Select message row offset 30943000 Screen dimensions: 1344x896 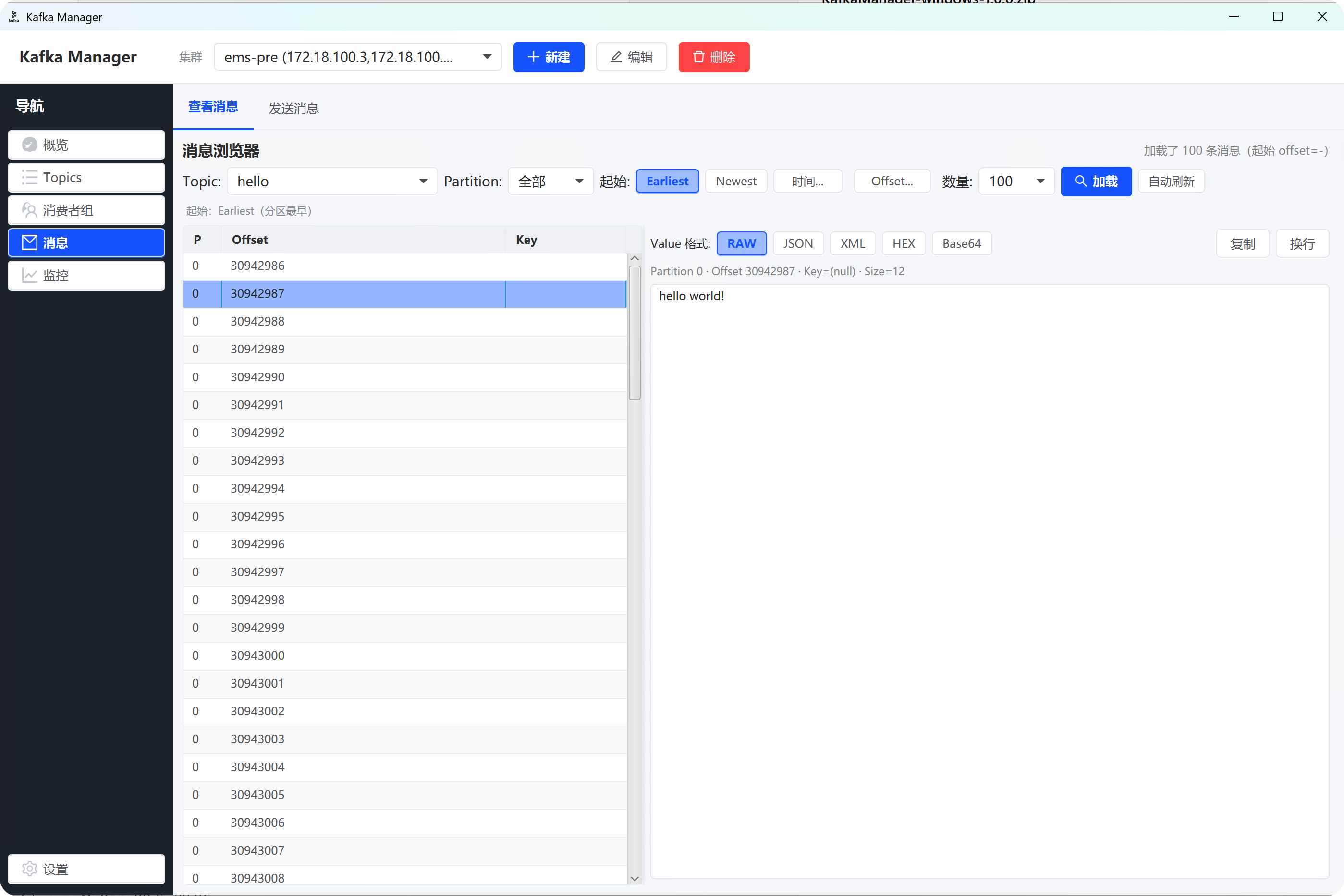405,655
